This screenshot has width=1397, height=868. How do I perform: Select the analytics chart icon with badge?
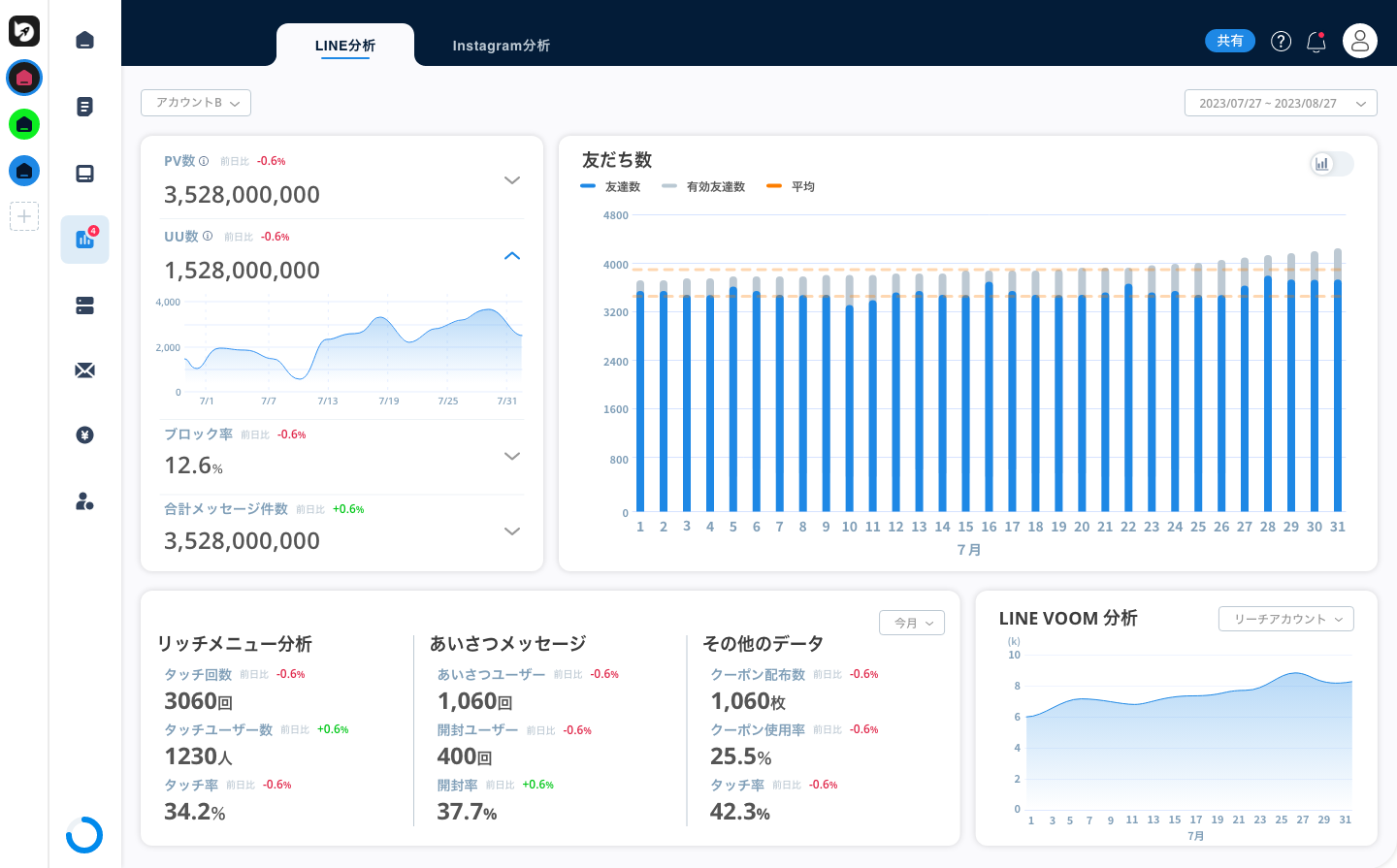(x=84, y=240)
